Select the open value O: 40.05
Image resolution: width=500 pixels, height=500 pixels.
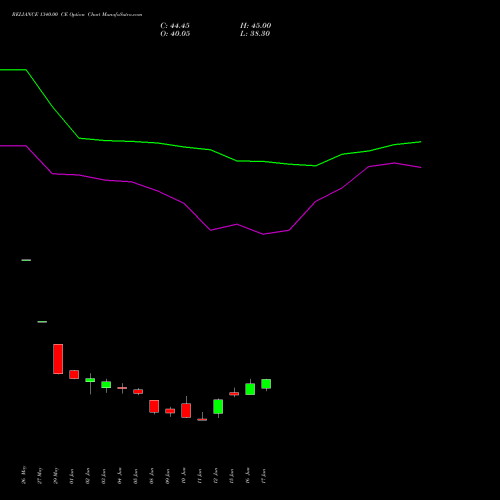pos(175,34)
